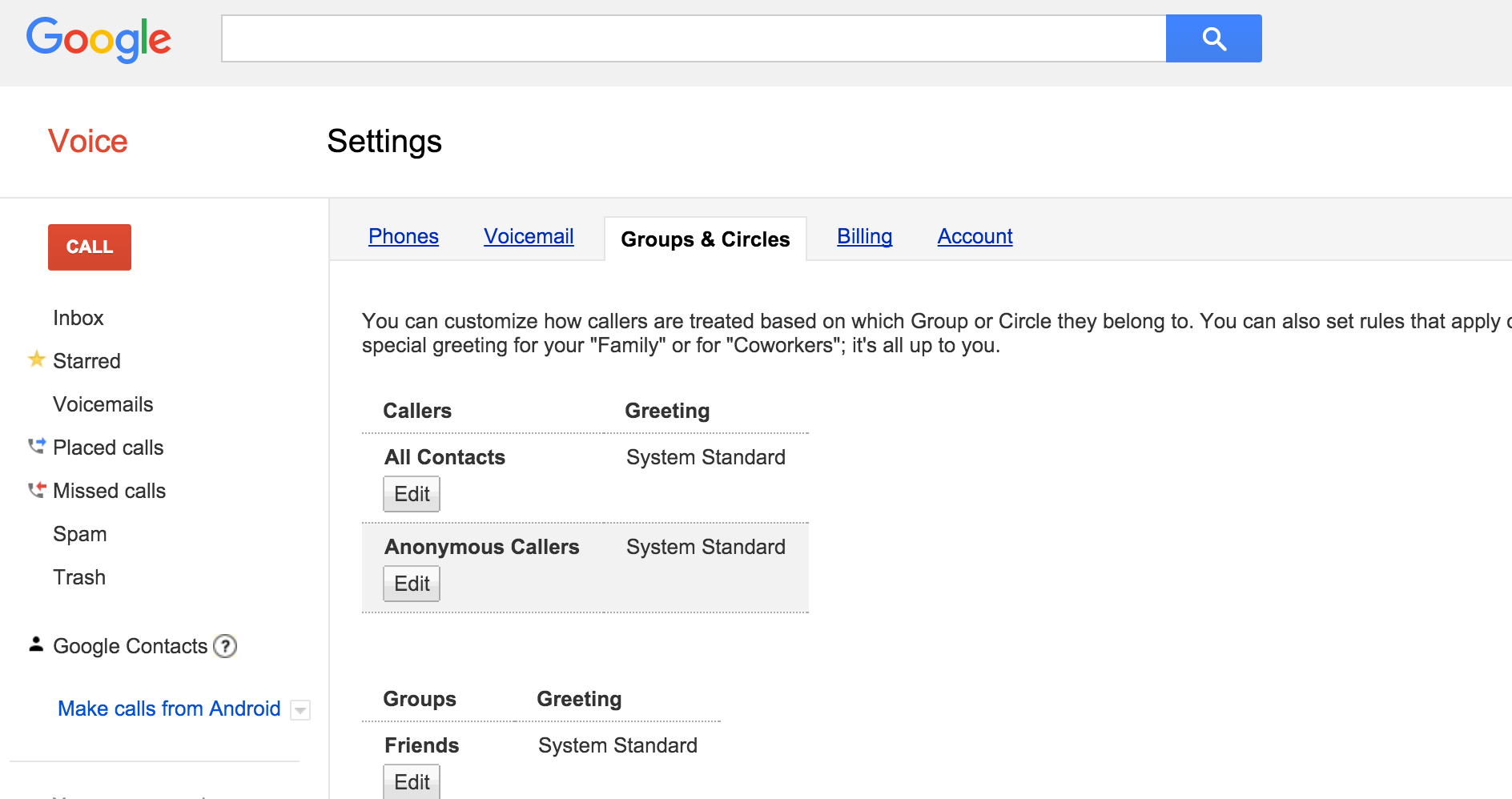Edit the Anonymous Callers settings
Viewport: 1512px width, 799px height.
412,584
